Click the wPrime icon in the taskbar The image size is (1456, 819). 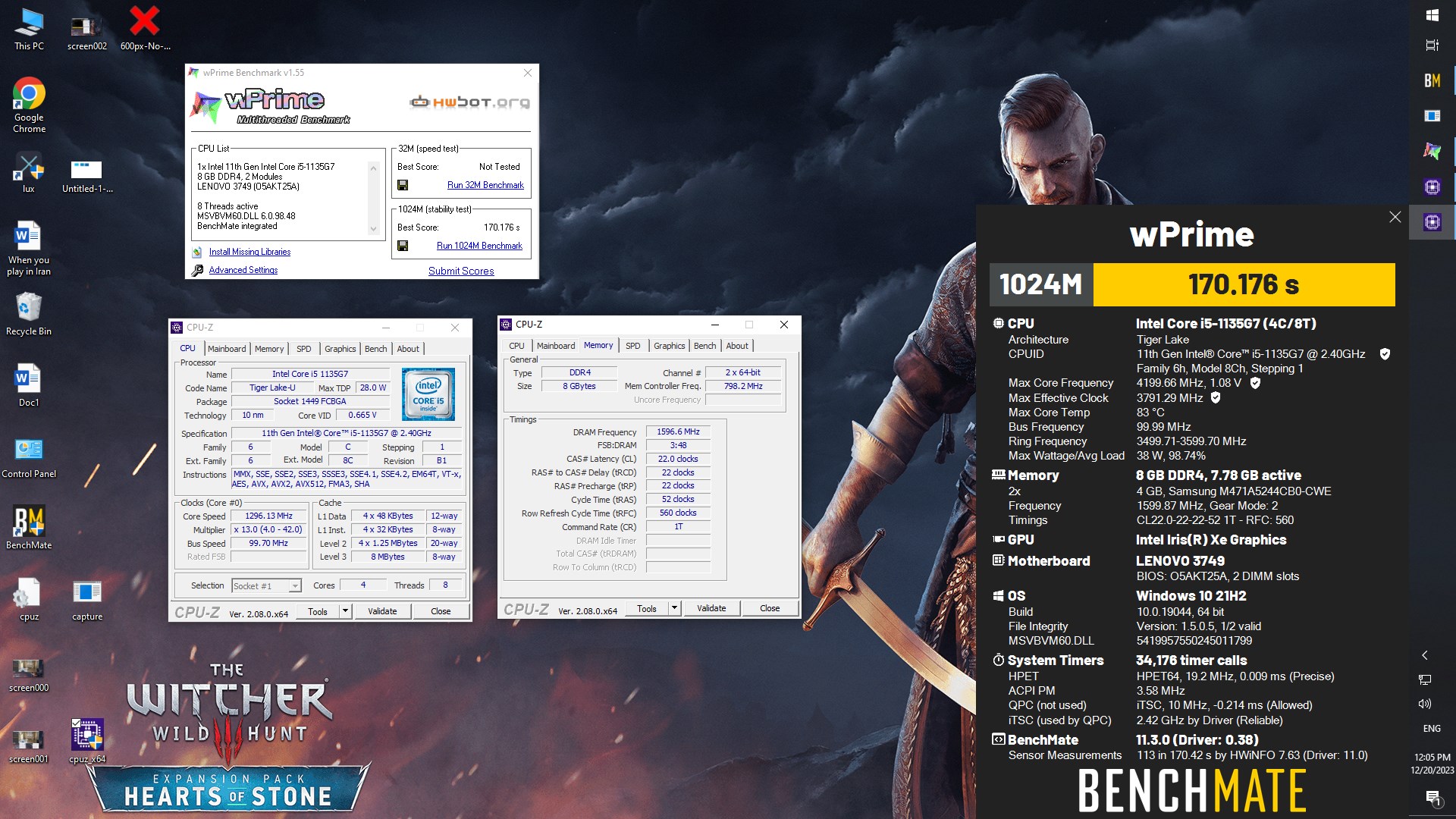pyautogui.click(x=1432, y=151)
